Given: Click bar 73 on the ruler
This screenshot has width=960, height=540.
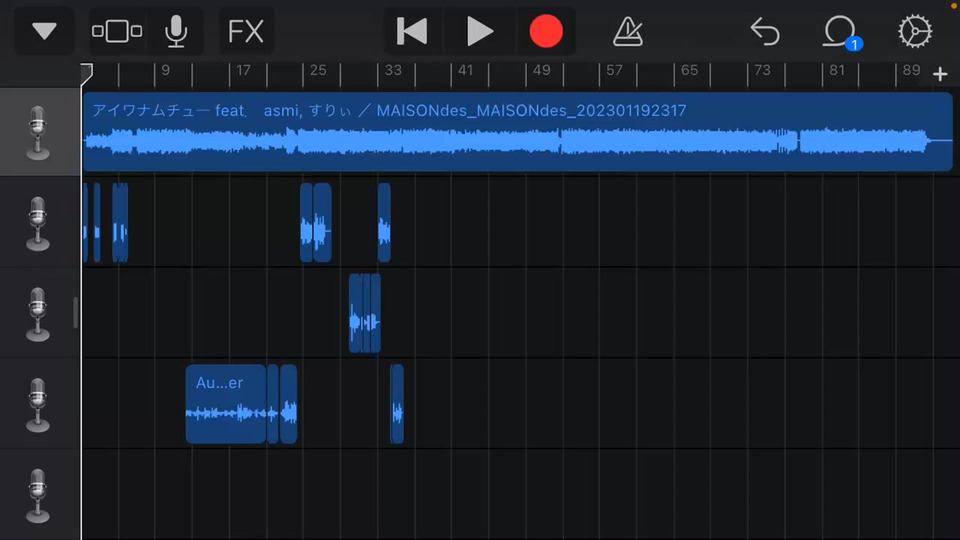Looking at the screenshot, I should pyautogui.click(x=762, y=70).
